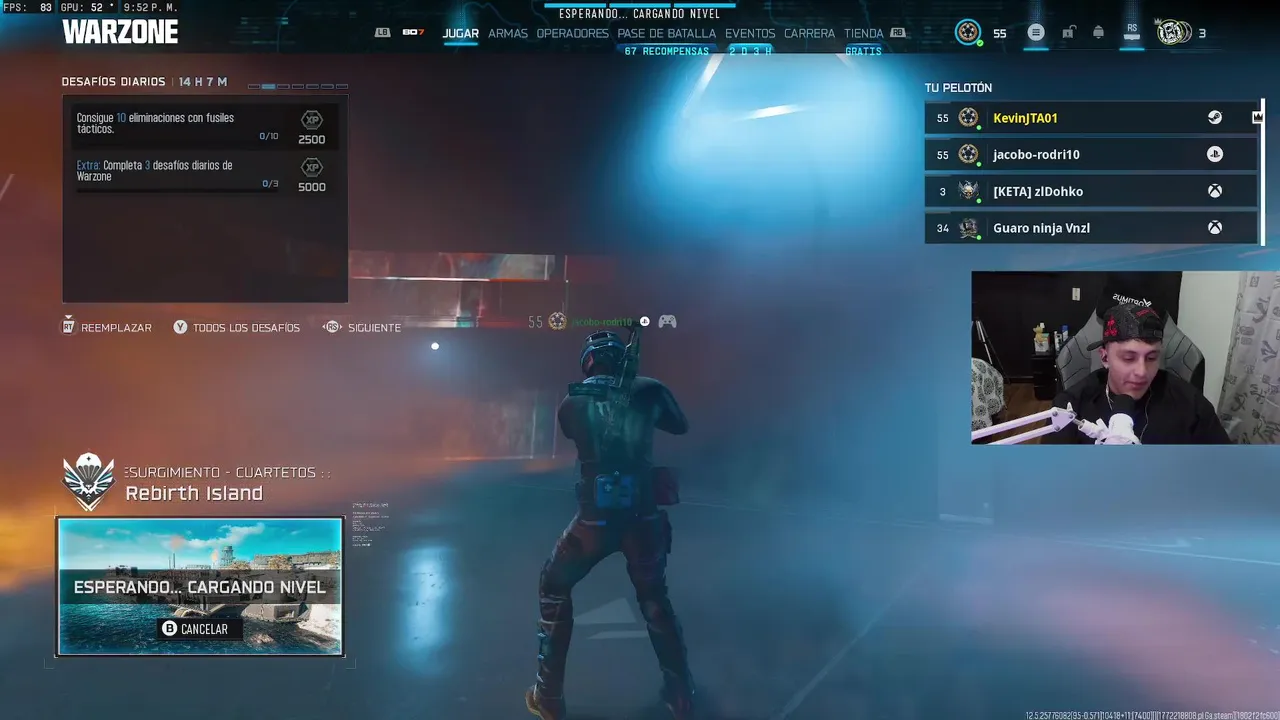Click the FPS counter overlay
Viewport: 1280px width, 720px height.
(28, 7)
